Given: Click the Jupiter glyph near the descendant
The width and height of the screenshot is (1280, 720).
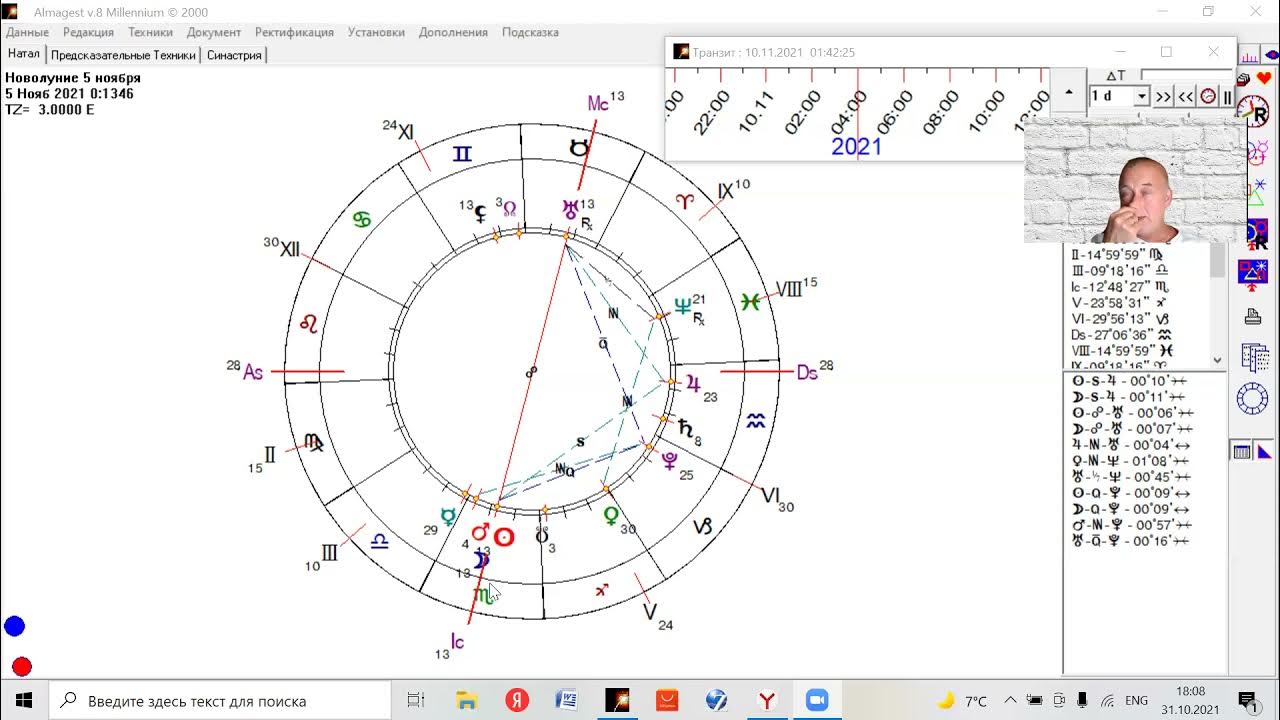Looking at the screenshot, I should (692, 382).
